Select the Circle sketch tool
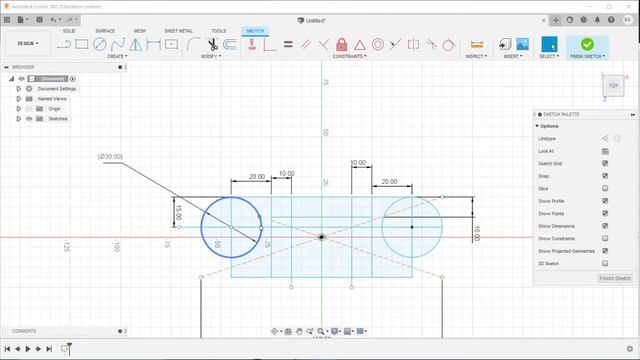Screen dimensions: 640x360 point(100,44)
